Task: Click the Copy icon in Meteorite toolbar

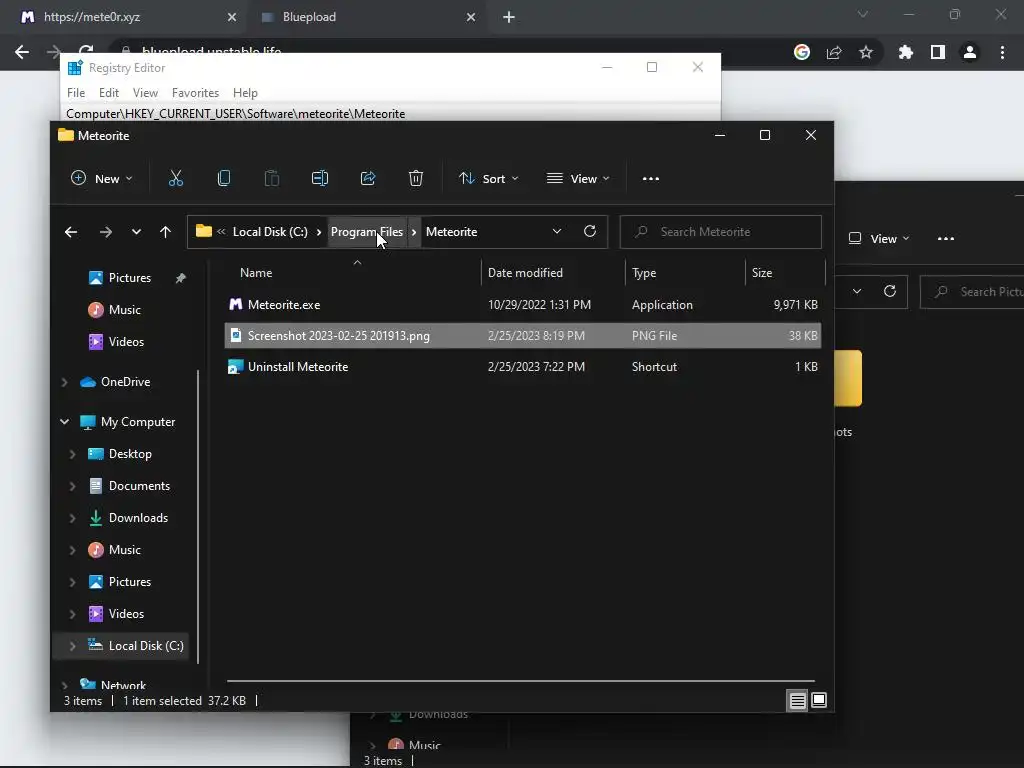Action: (223, 178)
